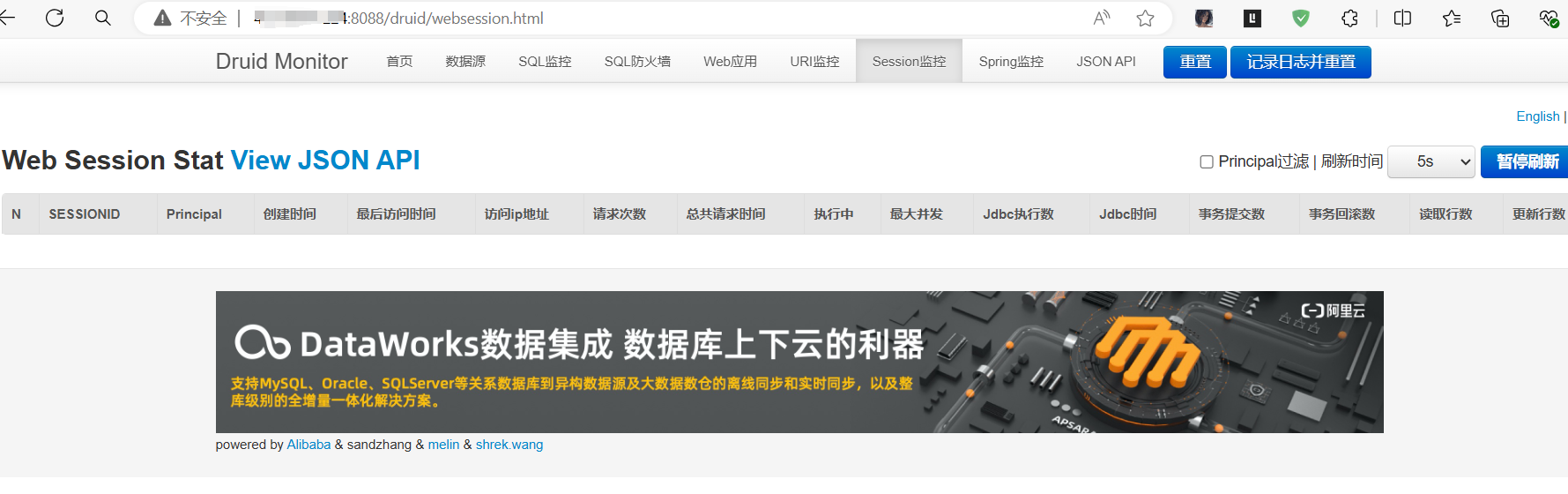Sort by the SESSIONID column header
1568x494 pixels.
[98, 214]
